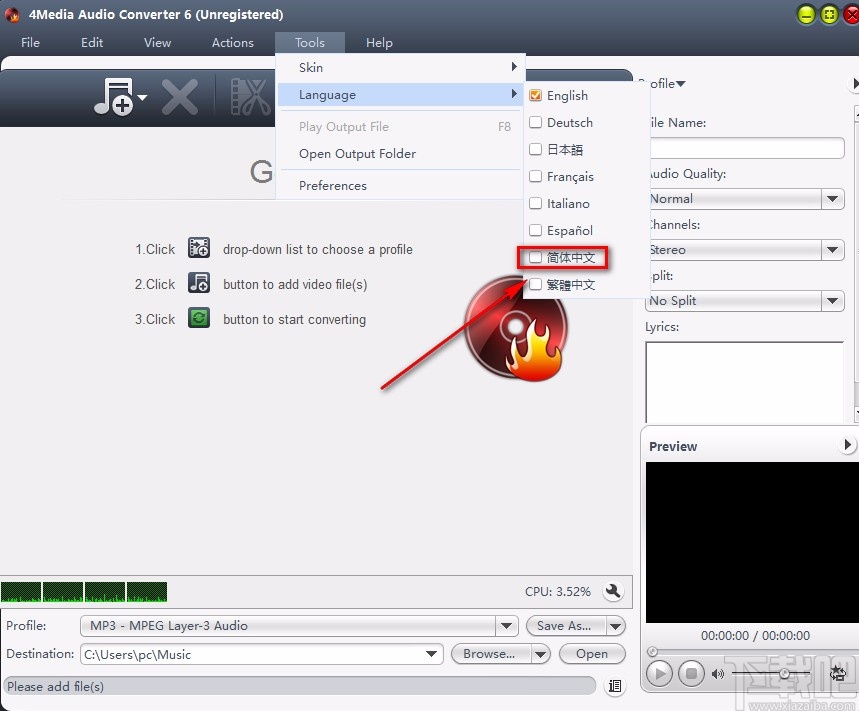The height and width of the screenshot is (711, 859).
Task: Open the Edit menu
Action: [x=91, y=42]
